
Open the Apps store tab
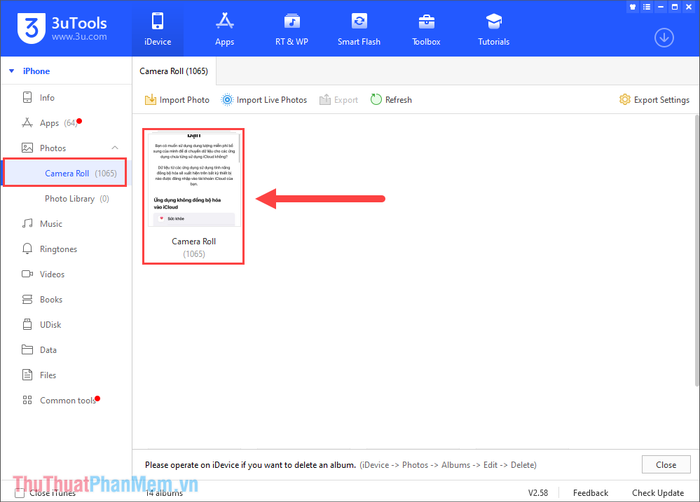point(225,29)
